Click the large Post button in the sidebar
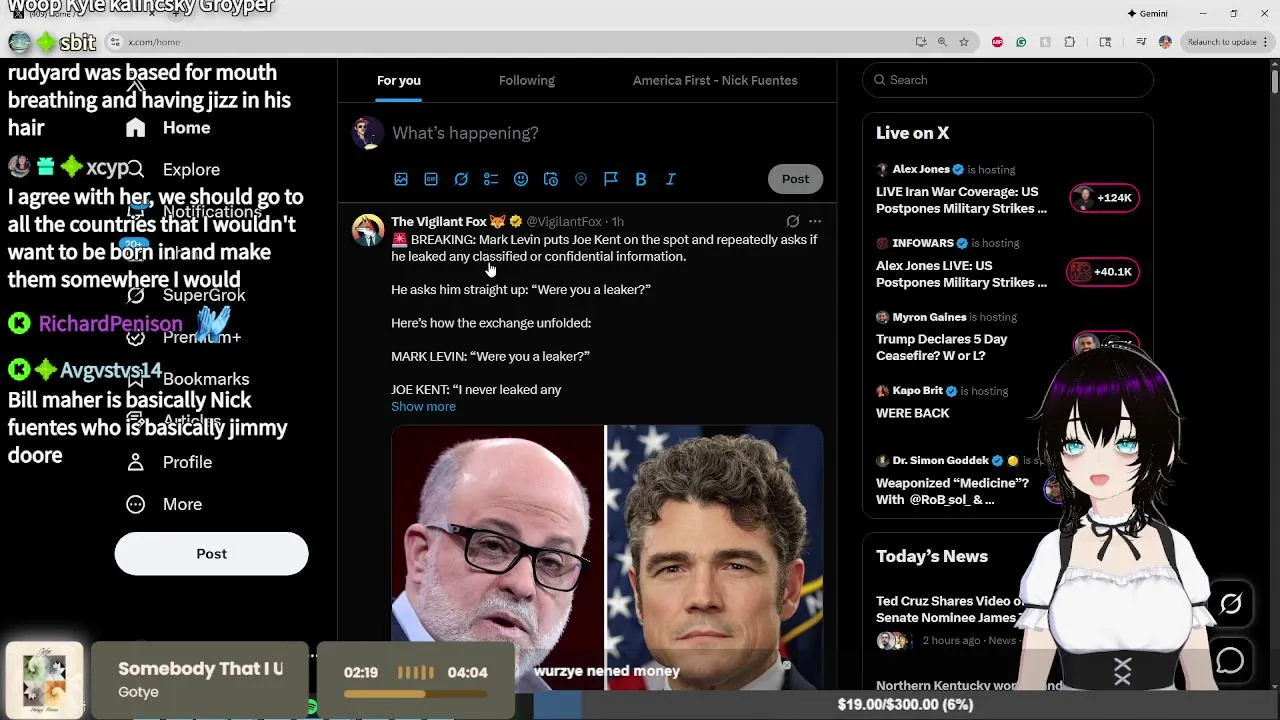The height and width of the screenshot is (720, 1280). click(211, 553)
